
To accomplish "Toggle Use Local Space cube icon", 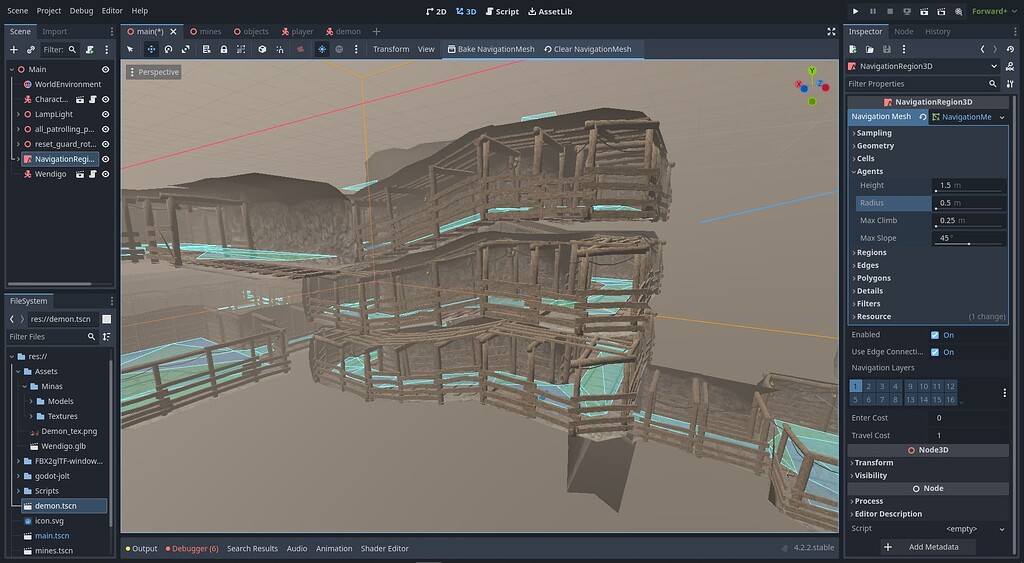I will pyautogui.click(x=262, y=49).
